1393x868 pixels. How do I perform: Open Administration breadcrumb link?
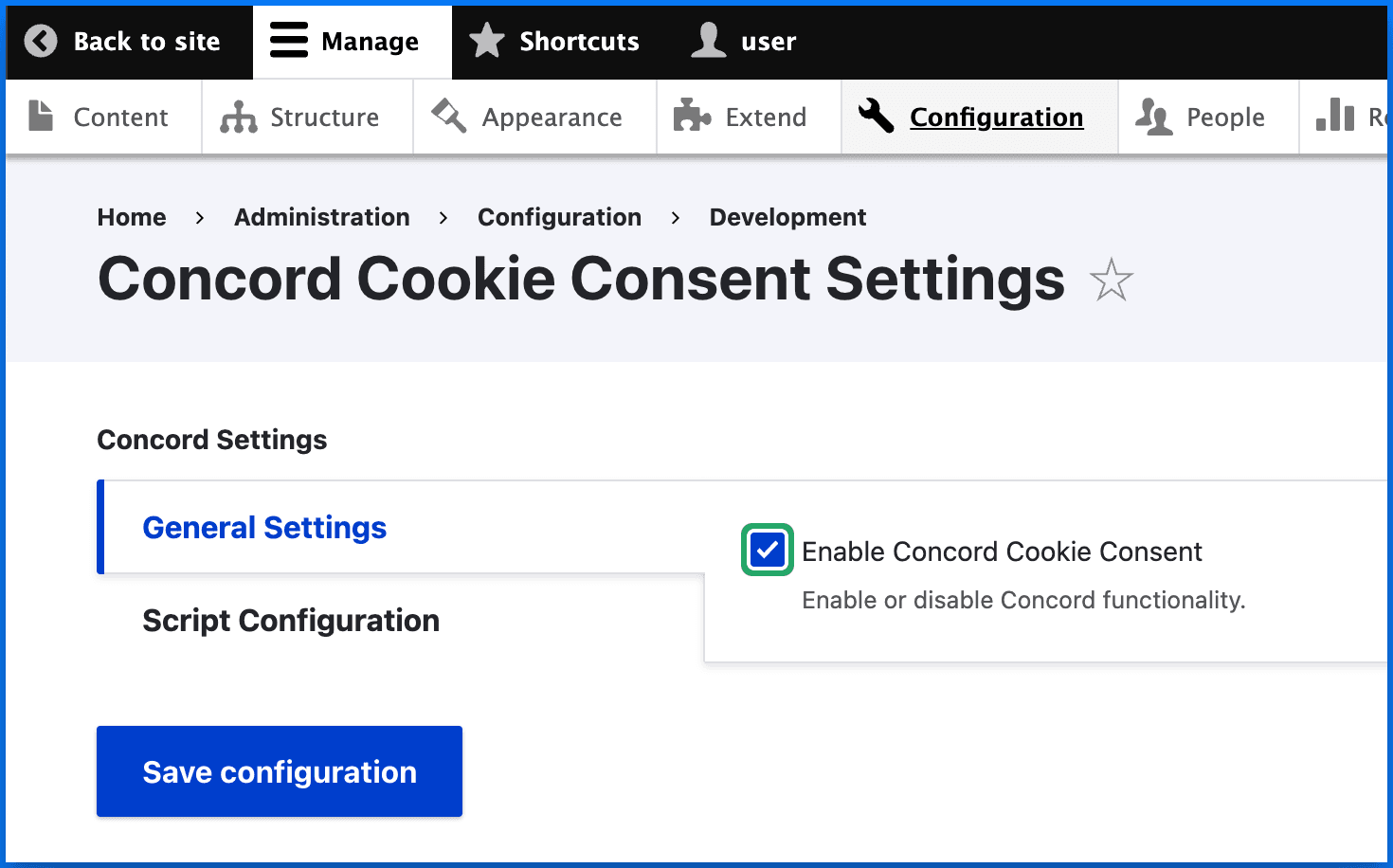322,217
